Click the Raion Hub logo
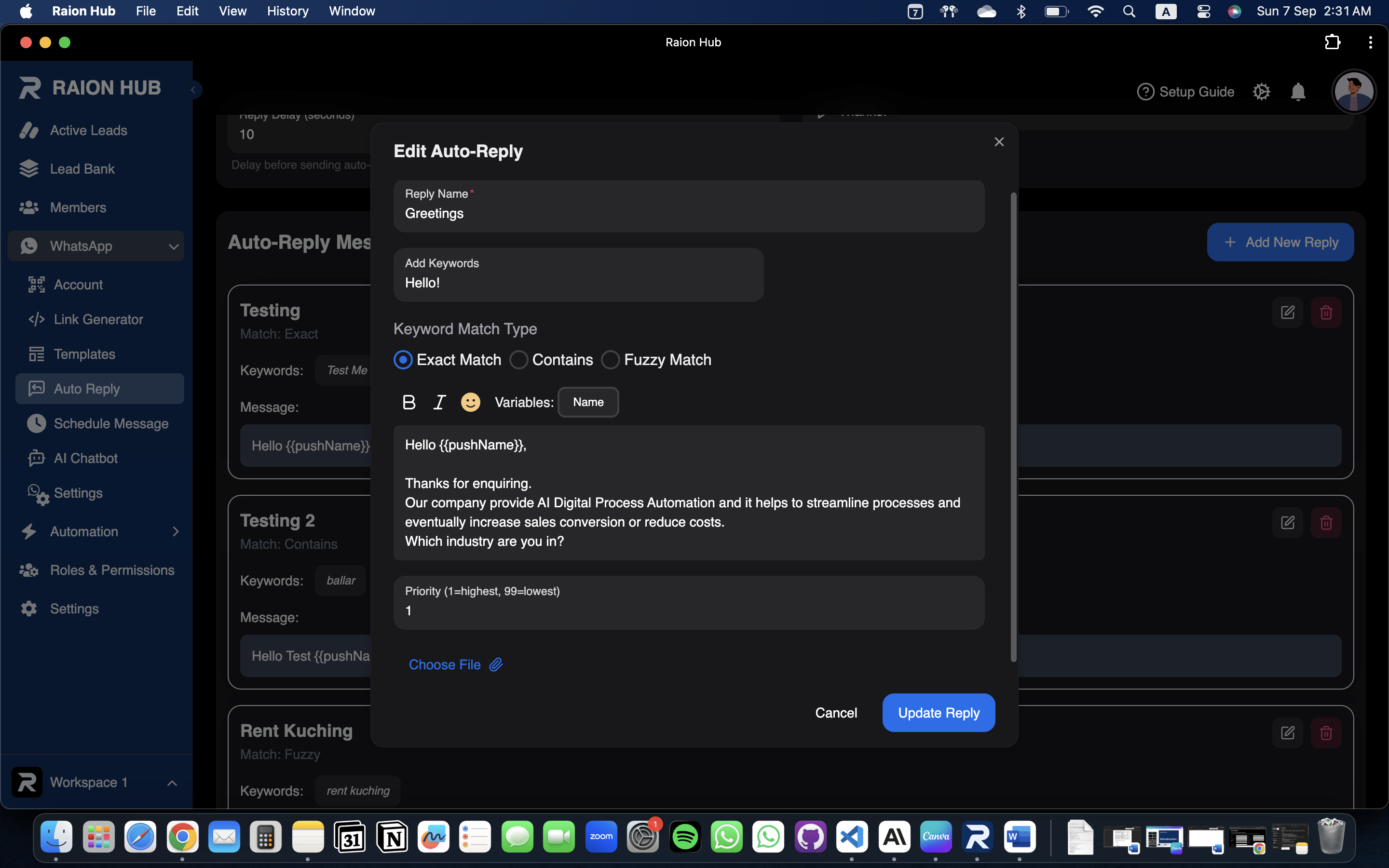 pyautogui.click(x=90, y=88)
